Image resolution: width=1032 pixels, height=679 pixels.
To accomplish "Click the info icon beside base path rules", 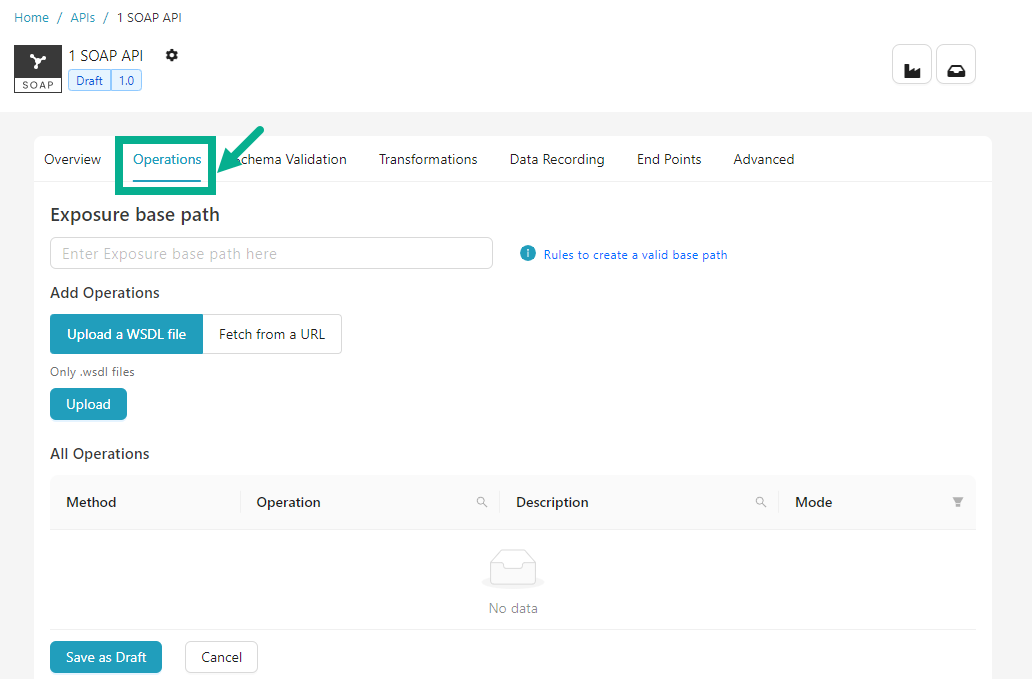I will 528,254.
